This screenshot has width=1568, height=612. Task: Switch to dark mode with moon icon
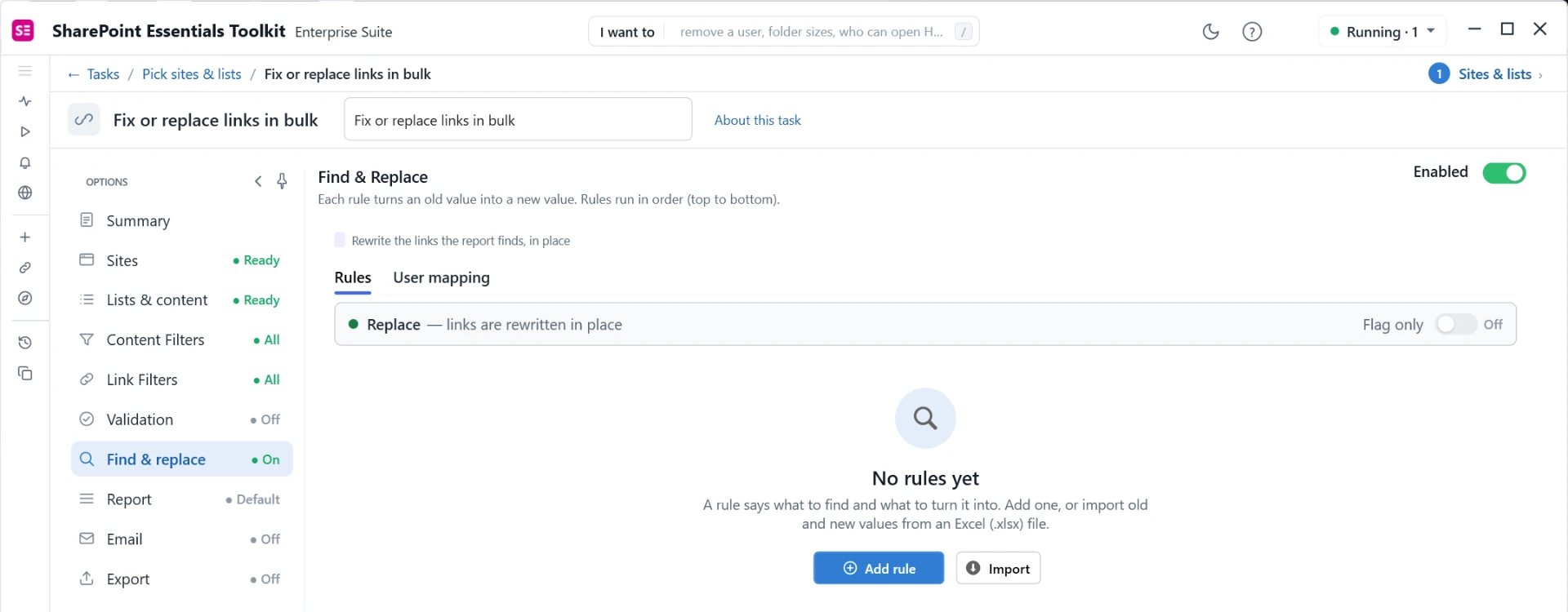click(1211, 32)
